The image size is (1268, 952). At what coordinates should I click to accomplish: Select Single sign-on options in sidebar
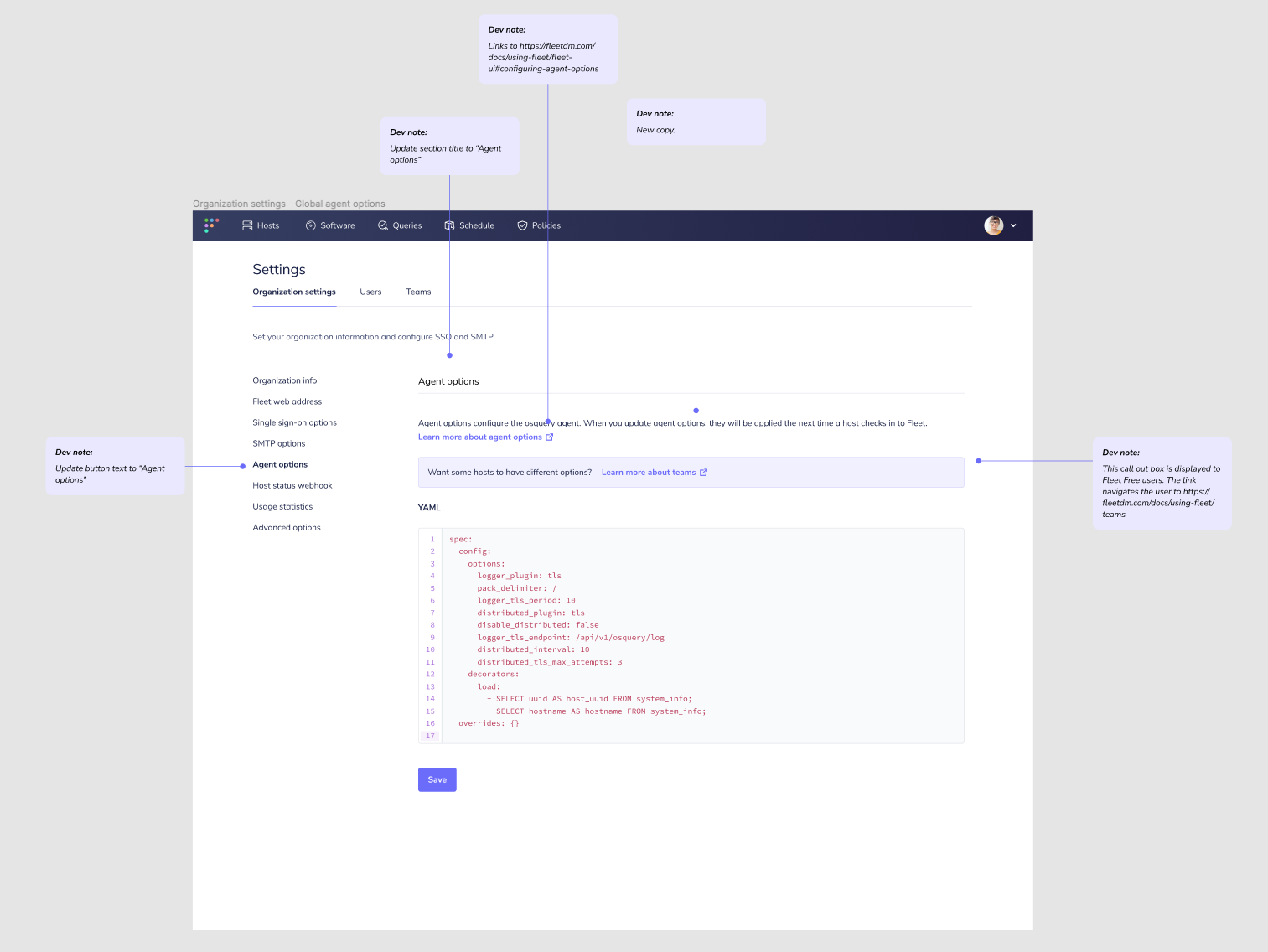294,422
